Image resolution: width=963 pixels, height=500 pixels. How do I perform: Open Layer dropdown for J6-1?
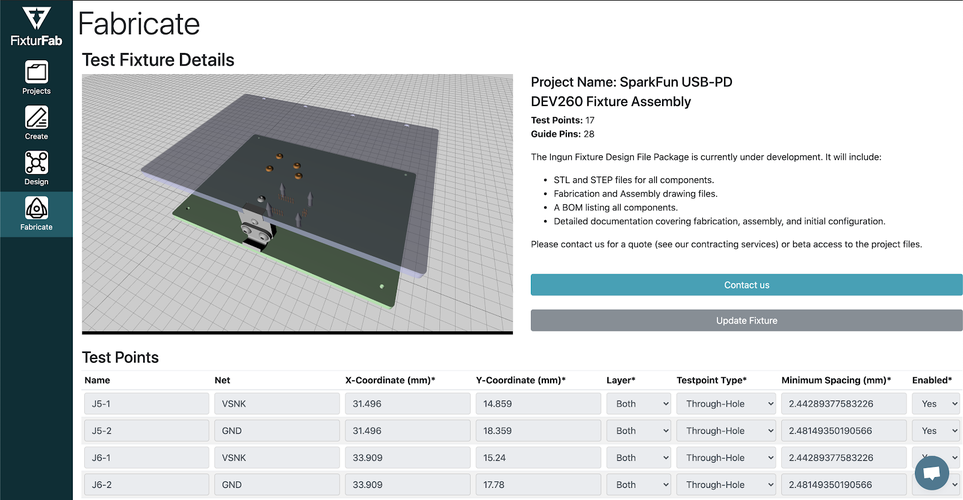[x=639, y=458]
